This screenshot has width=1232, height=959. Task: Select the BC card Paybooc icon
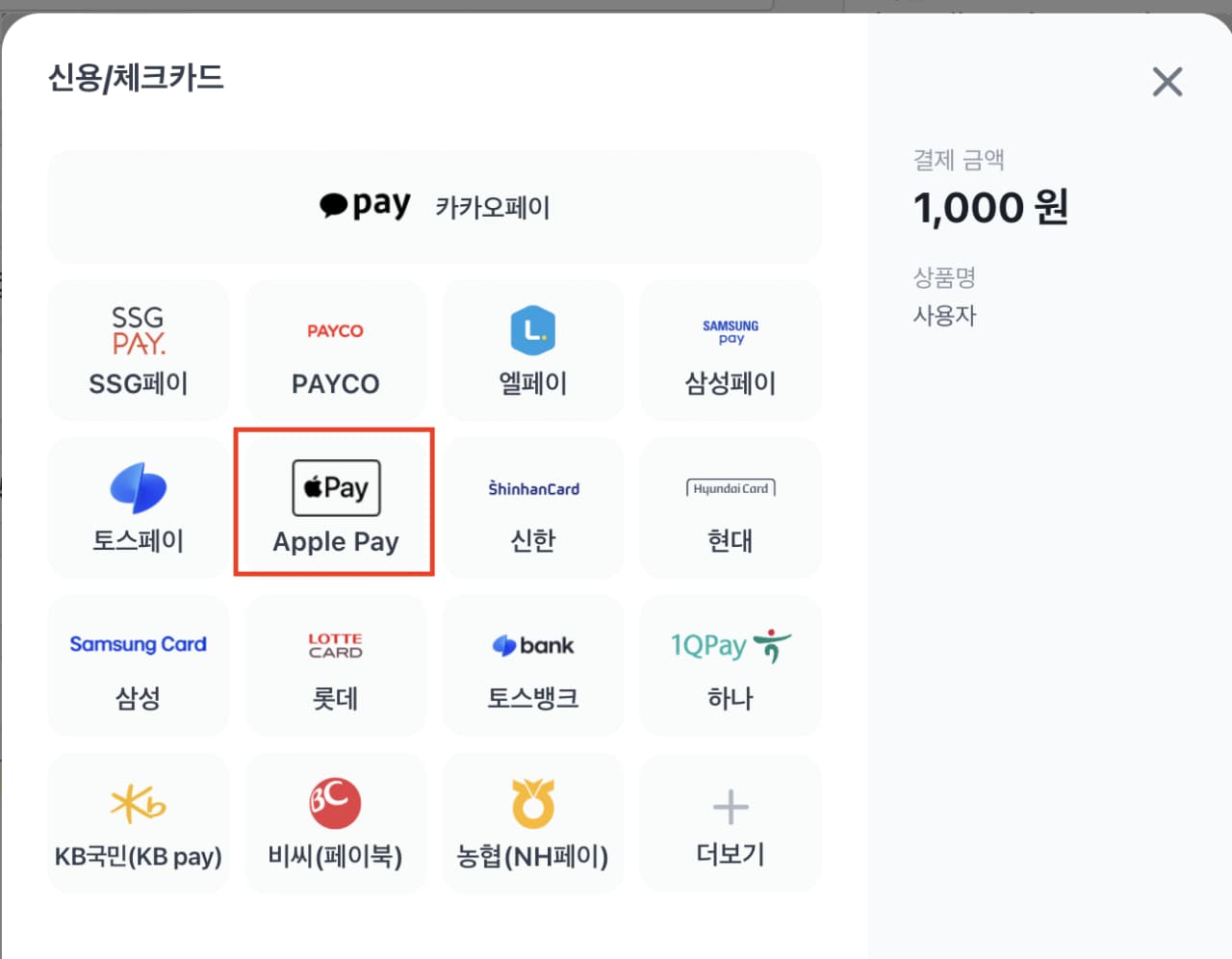pos(335,804)
